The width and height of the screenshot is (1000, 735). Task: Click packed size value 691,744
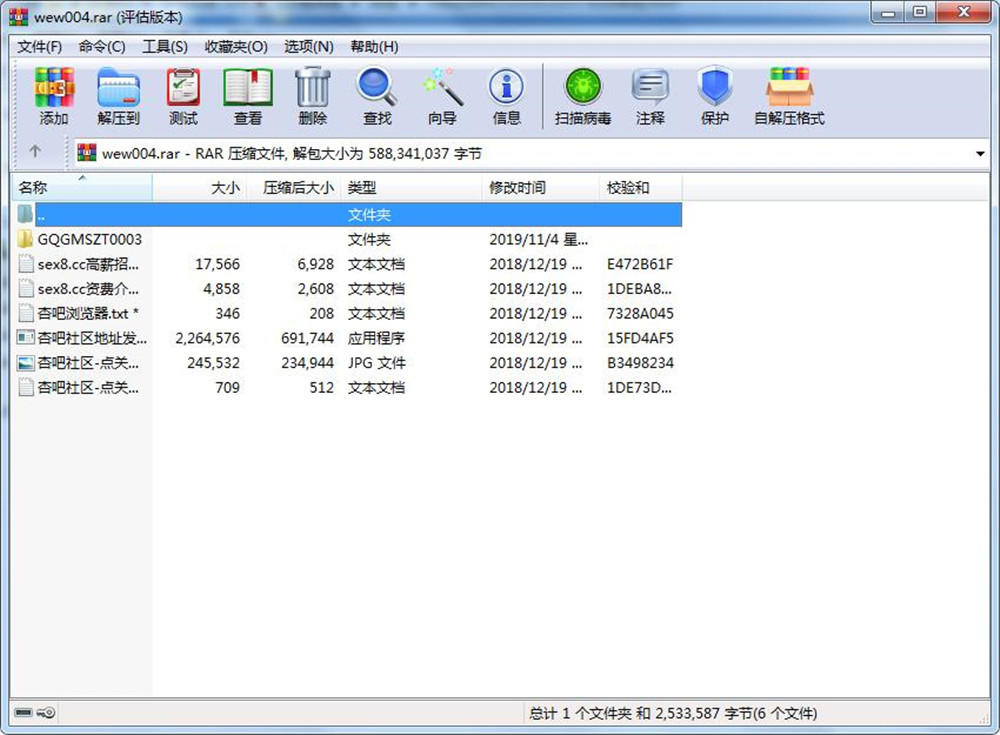tap(307, 338)
